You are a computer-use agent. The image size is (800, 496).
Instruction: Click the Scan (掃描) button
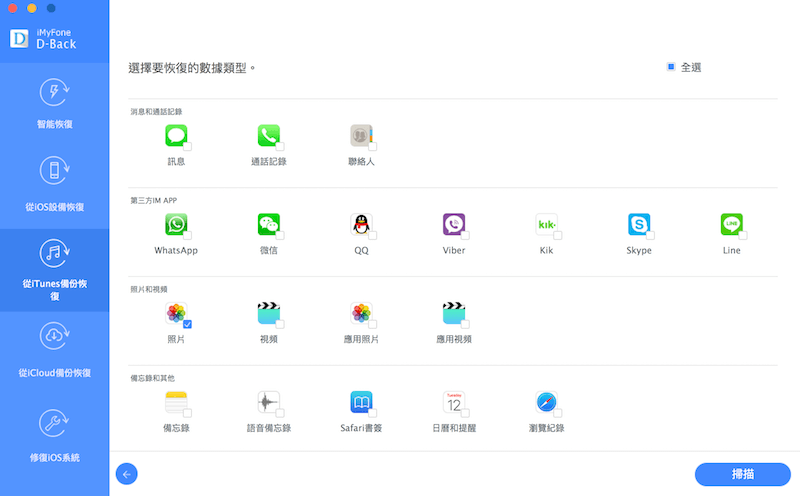tap(743, 474)
